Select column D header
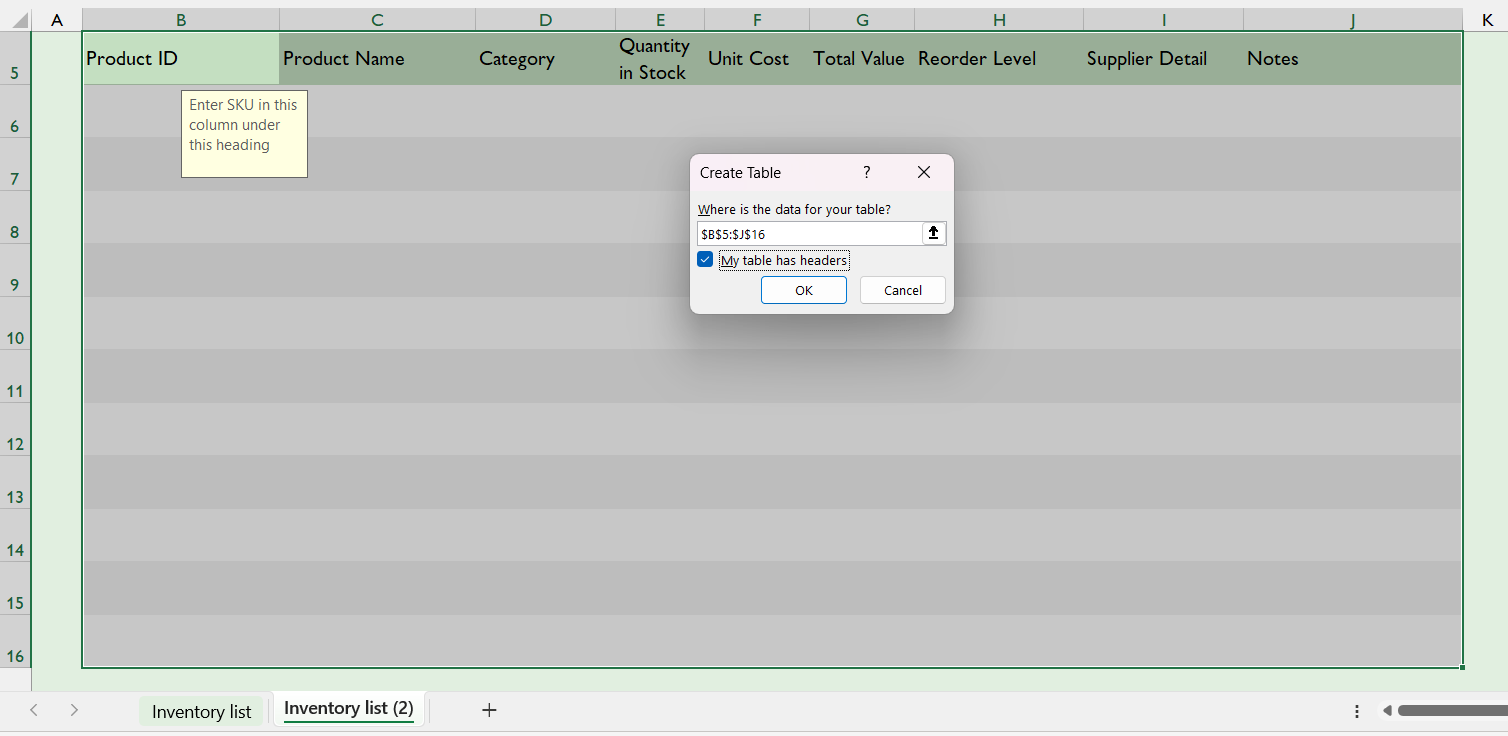The image size is (1508, 736). click(x=545, y=19)
